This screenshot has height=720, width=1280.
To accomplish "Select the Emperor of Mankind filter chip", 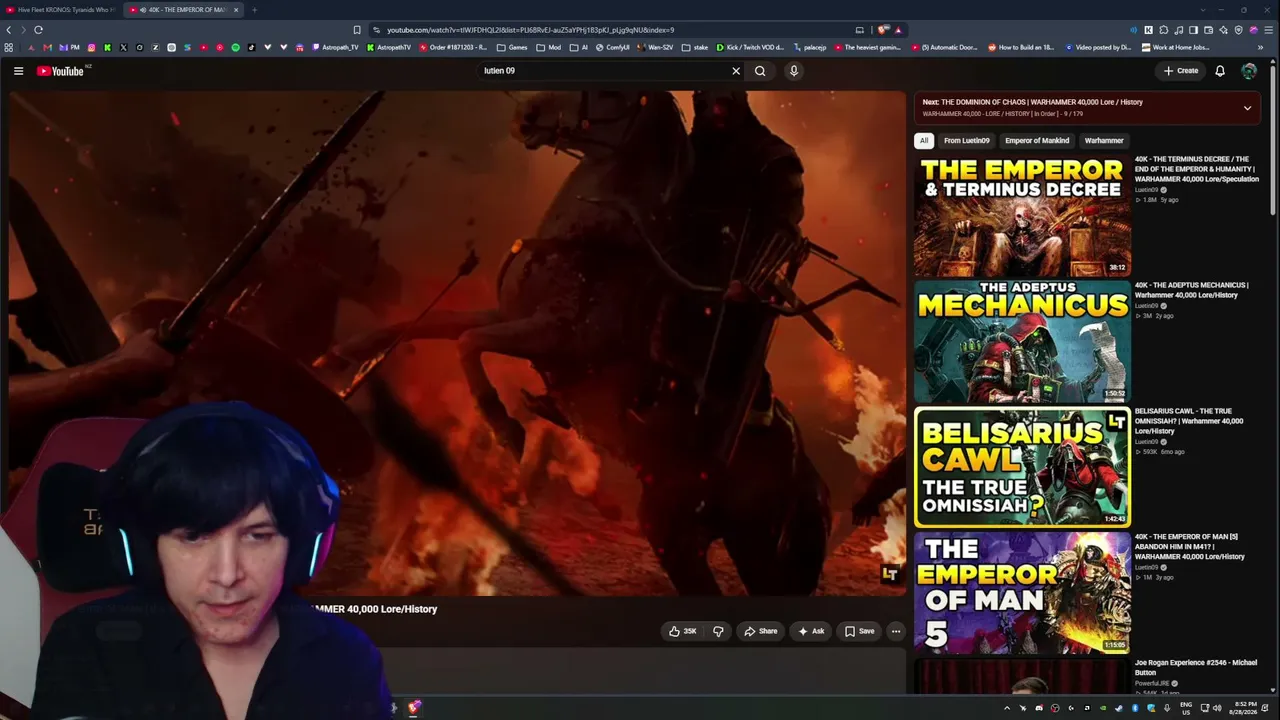I will (x=1037, y=141).
